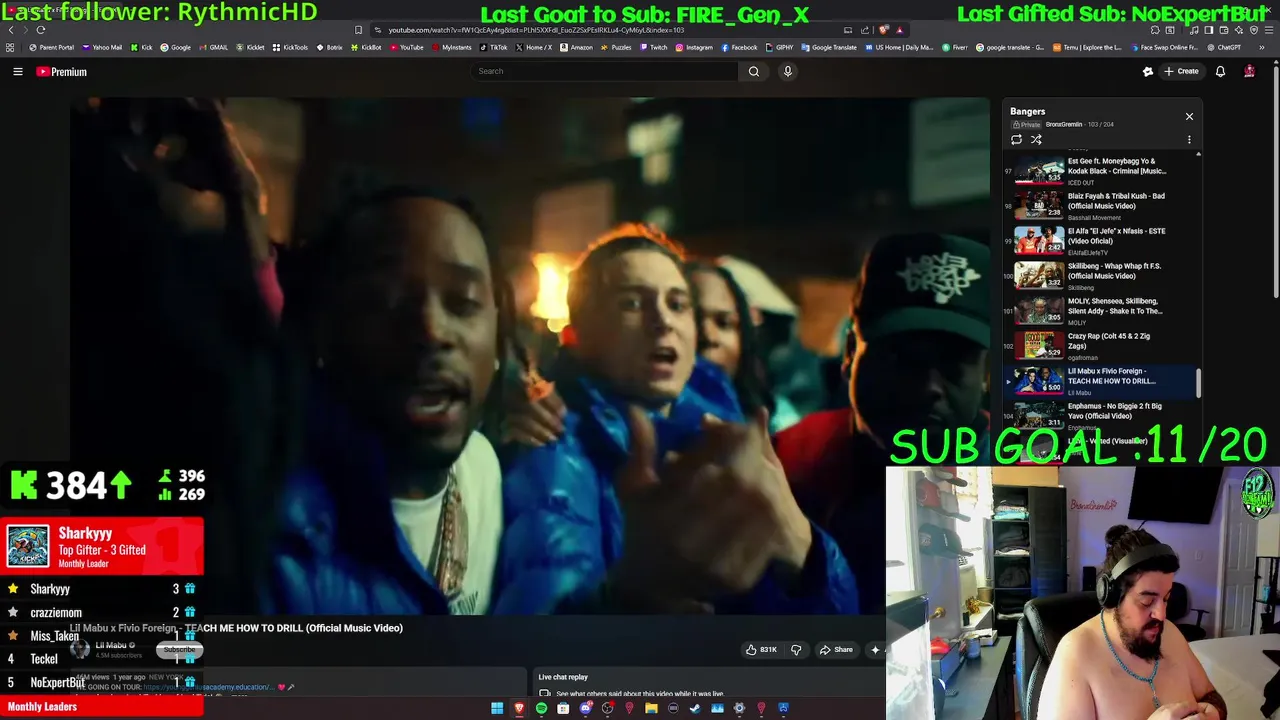Toggle shuffle playlist in Bangers panel
This screenshot has height=720, width=1280.
(1036, 140)
